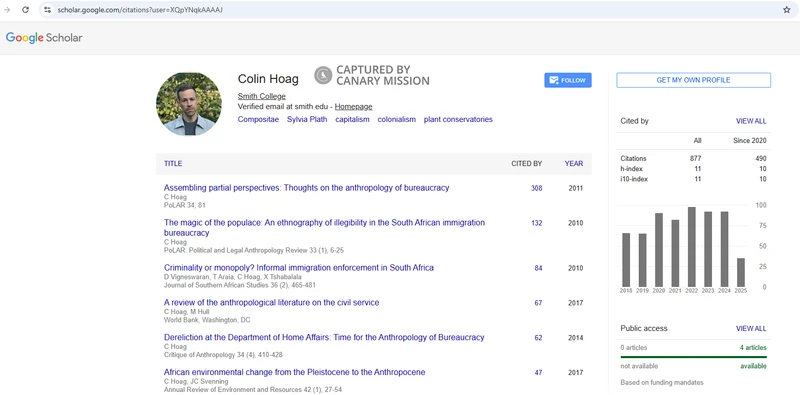Sort publications by Cited By header
This screenshot has height=395, width=800.
527,164
